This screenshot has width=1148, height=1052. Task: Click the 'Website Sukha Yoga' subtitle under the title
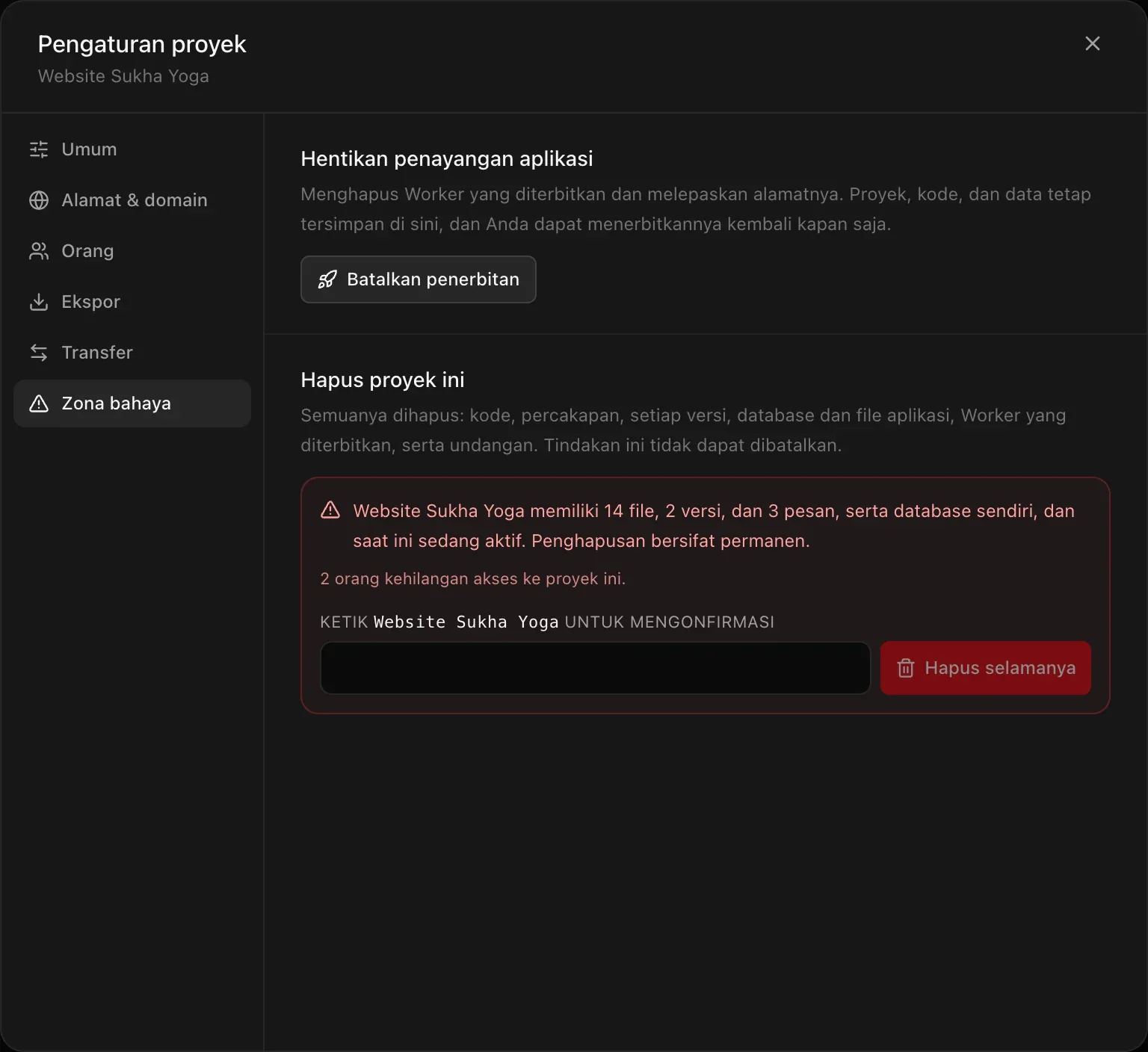pyautogui.click(x=123, y=76)
